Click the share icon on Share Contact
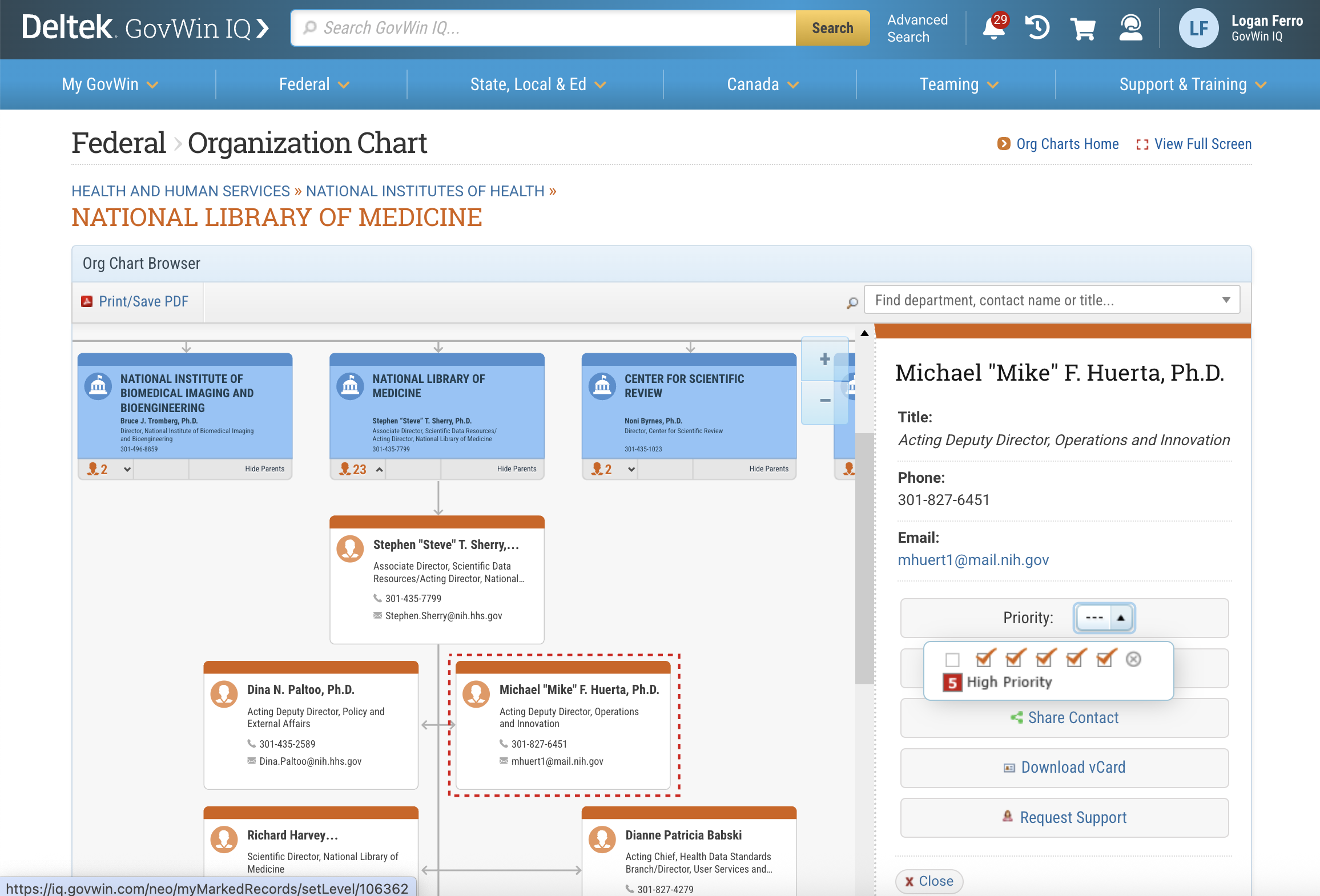 pyautogui.click(x=1016, y=718)
